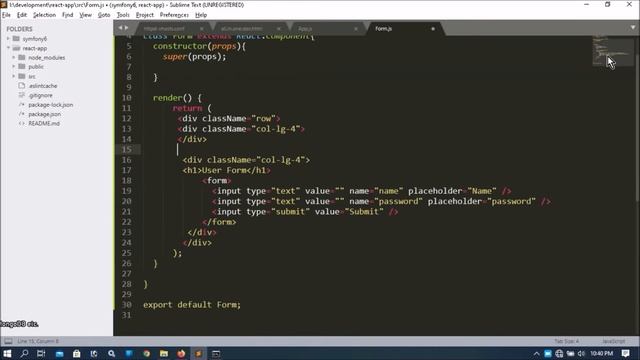Open README.md in sidebar
This screenshot has height=360, width=640.
[x=44, y=123]
